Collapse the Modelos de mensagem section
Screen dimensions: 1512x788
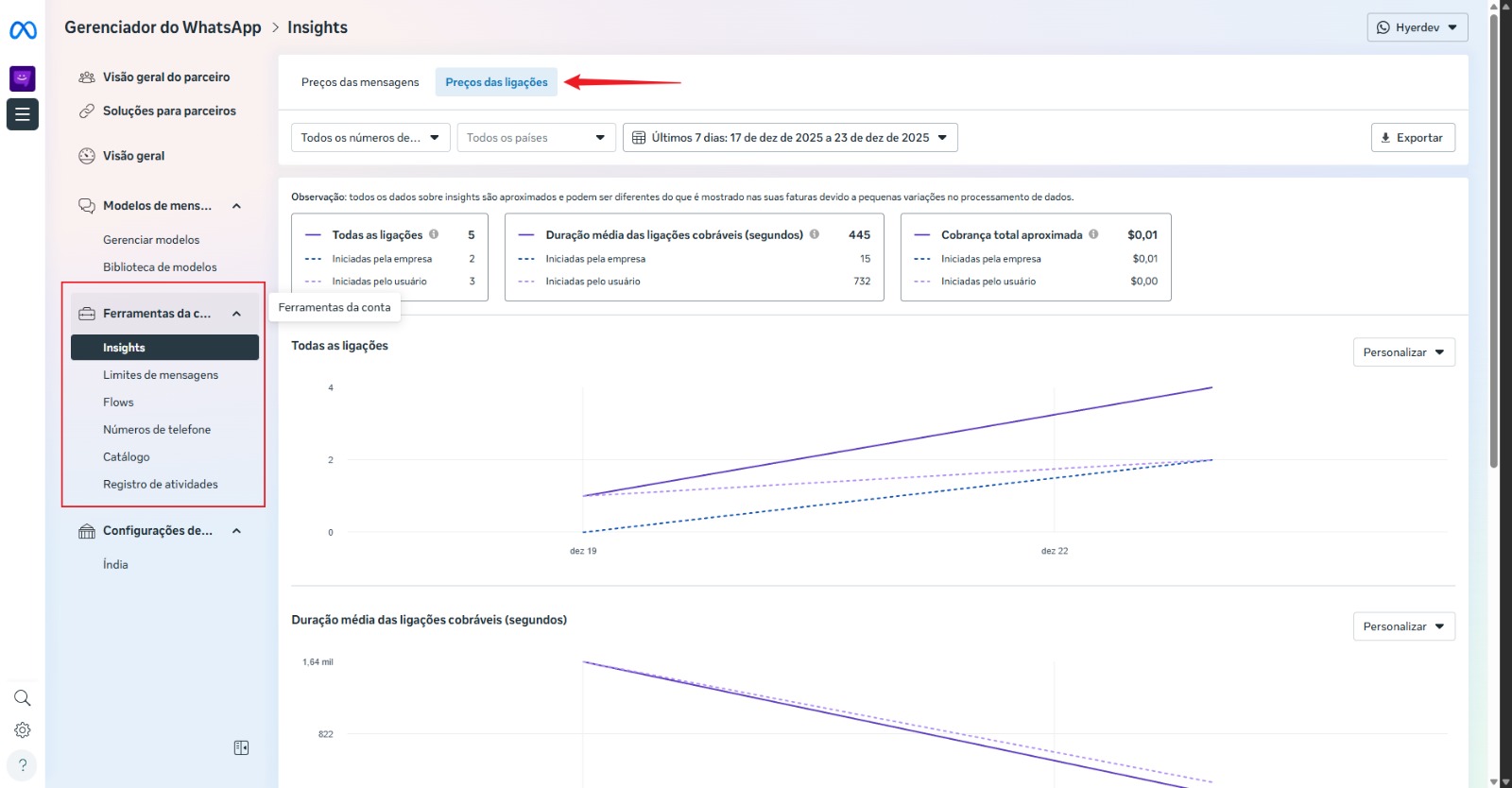236,206
